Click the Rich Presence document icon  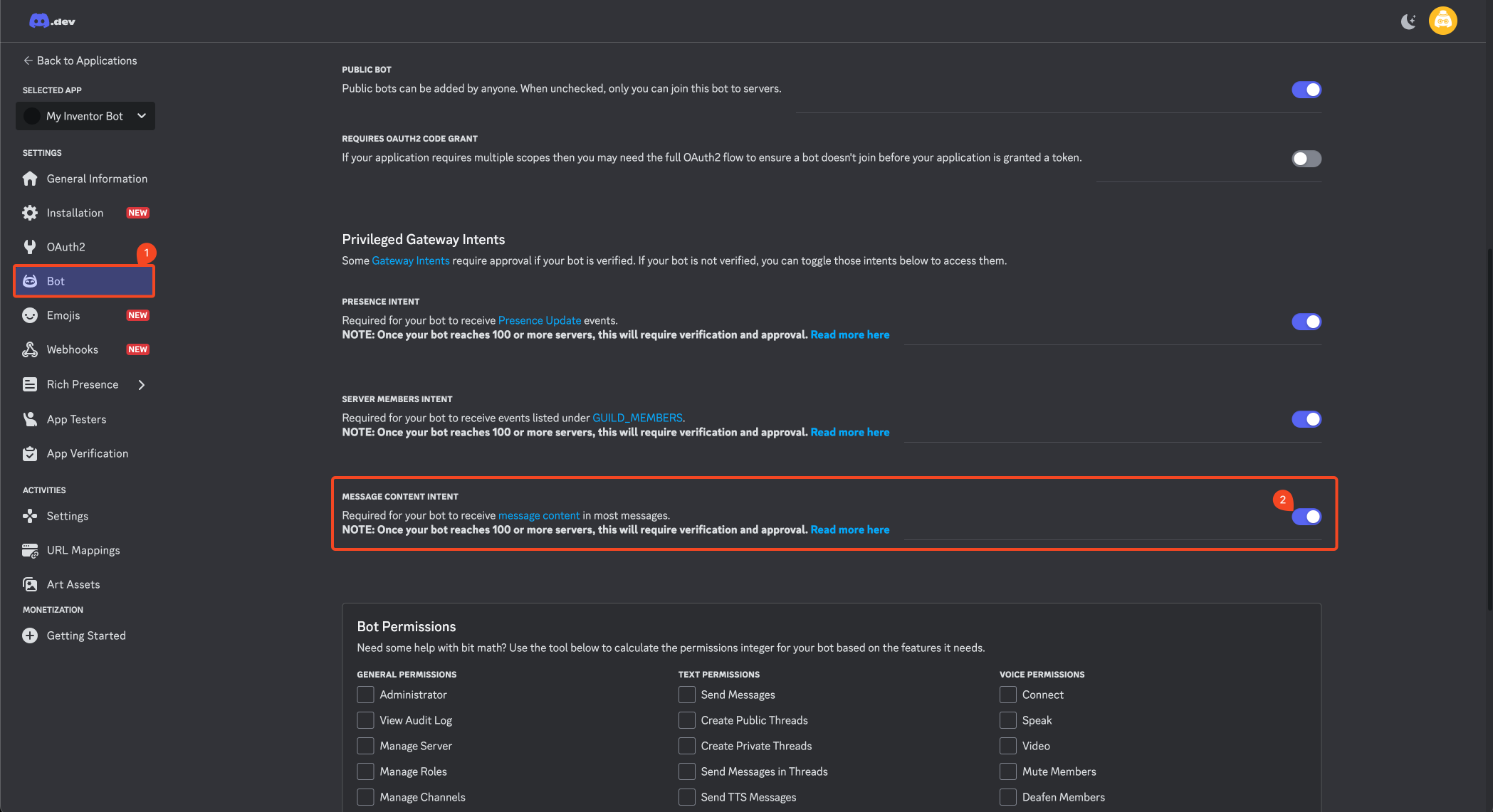[x=30, y=384]
